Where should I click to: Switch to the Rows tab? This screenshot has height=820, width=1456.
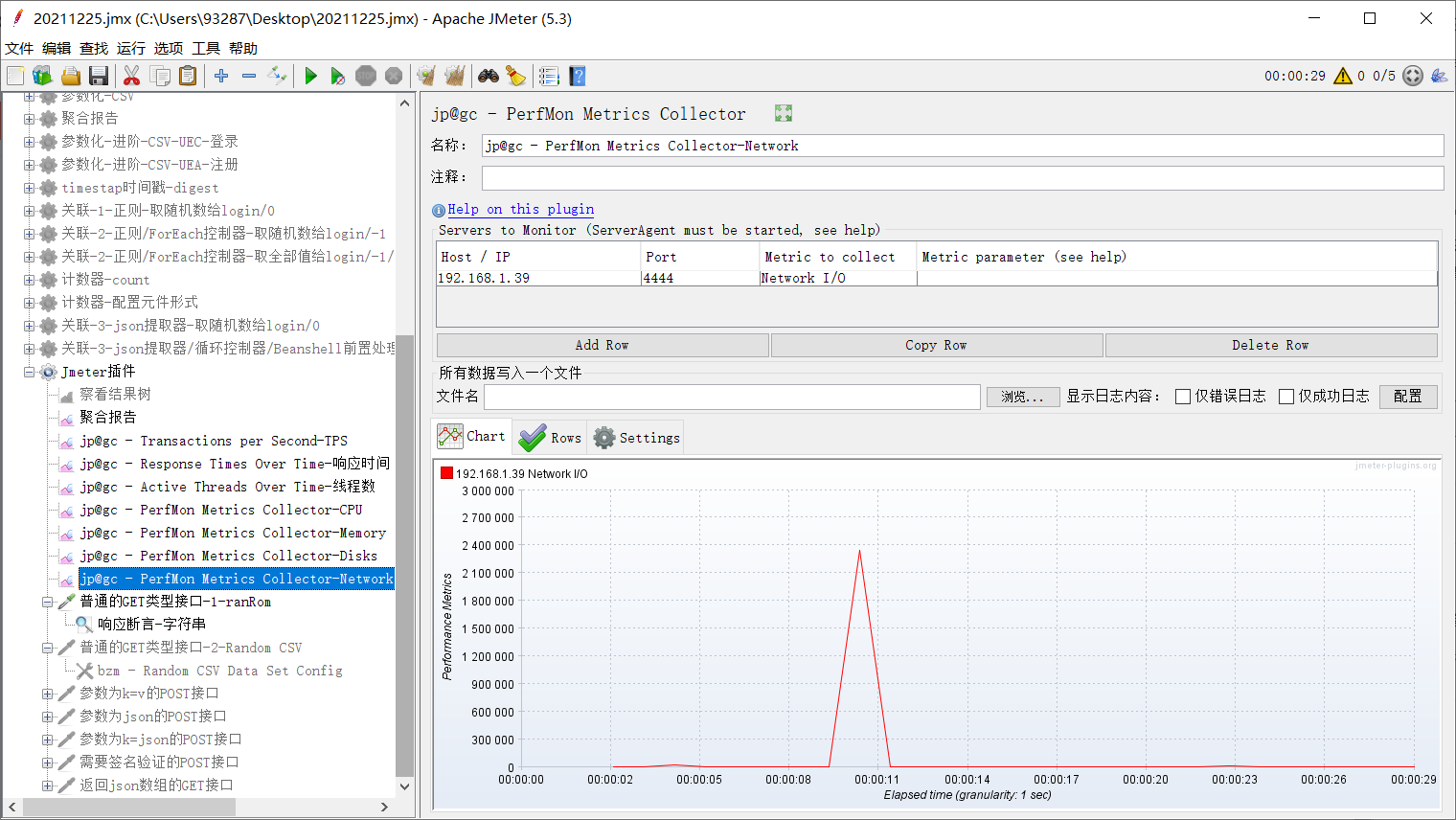[x=550, y=438]
